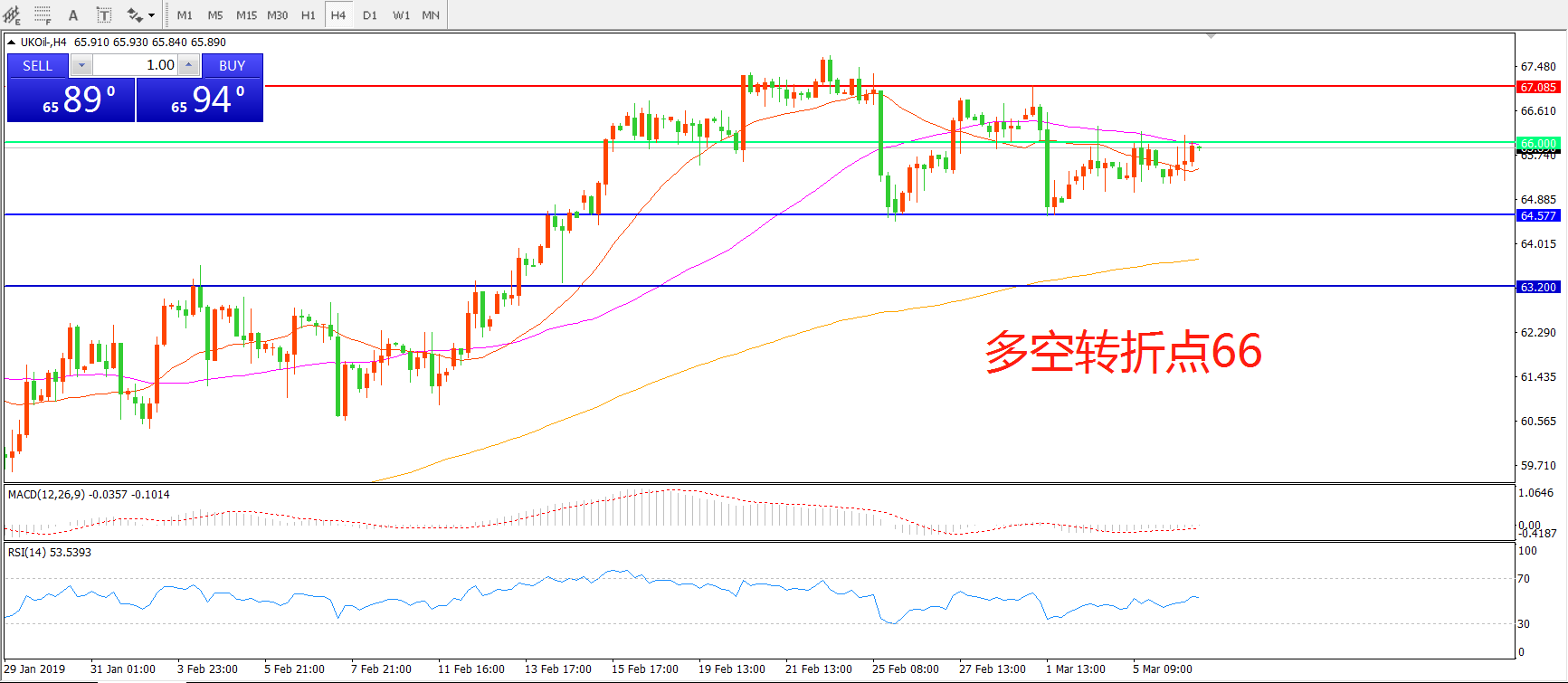This screenshot has width=1568, height=683.
Task: Click the lot volume input field
Action: click(x=136, y=65)
